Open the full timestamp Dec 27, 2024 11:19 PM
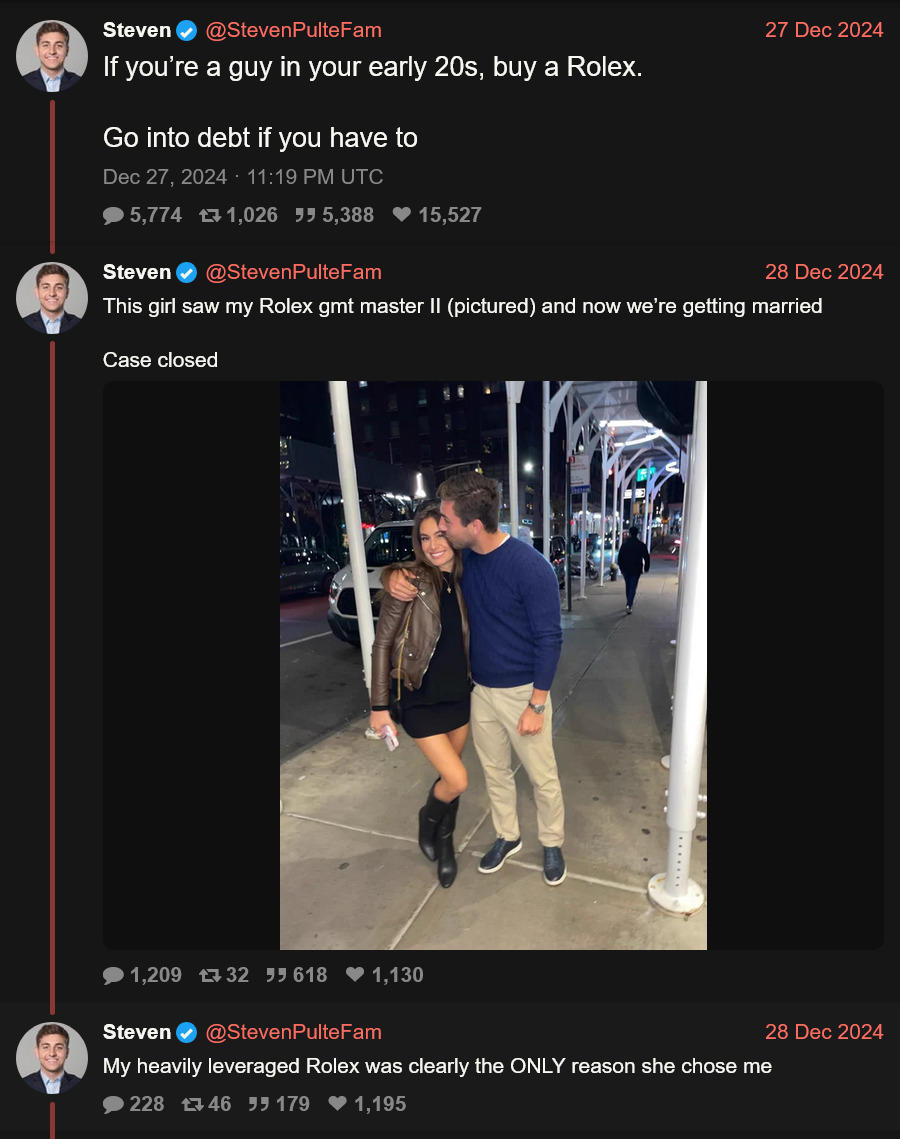Screen dimensions: 900x1139 pos(242,177)
